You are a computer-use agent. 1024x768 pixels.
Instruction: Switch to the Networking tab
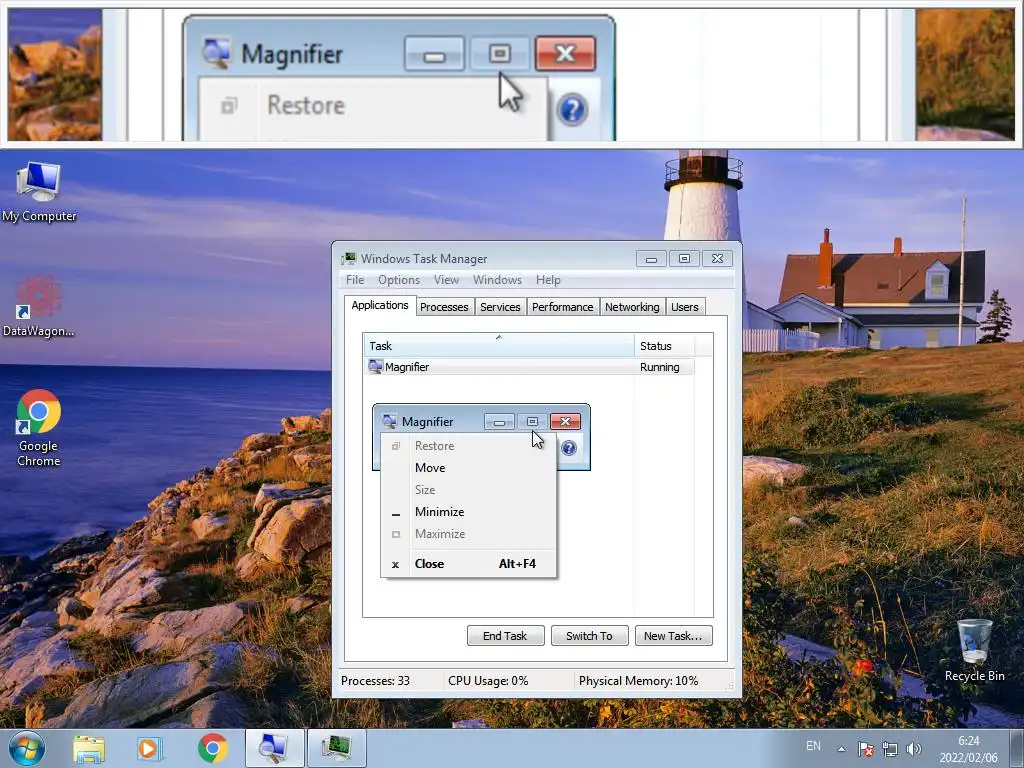[x=632, y=307]
